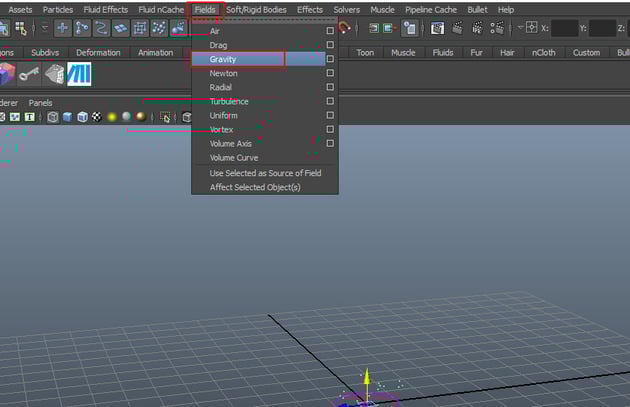Click the Snap to Curves icon
630x407 pixels.
pyautogui.click(x=102, y=28)
